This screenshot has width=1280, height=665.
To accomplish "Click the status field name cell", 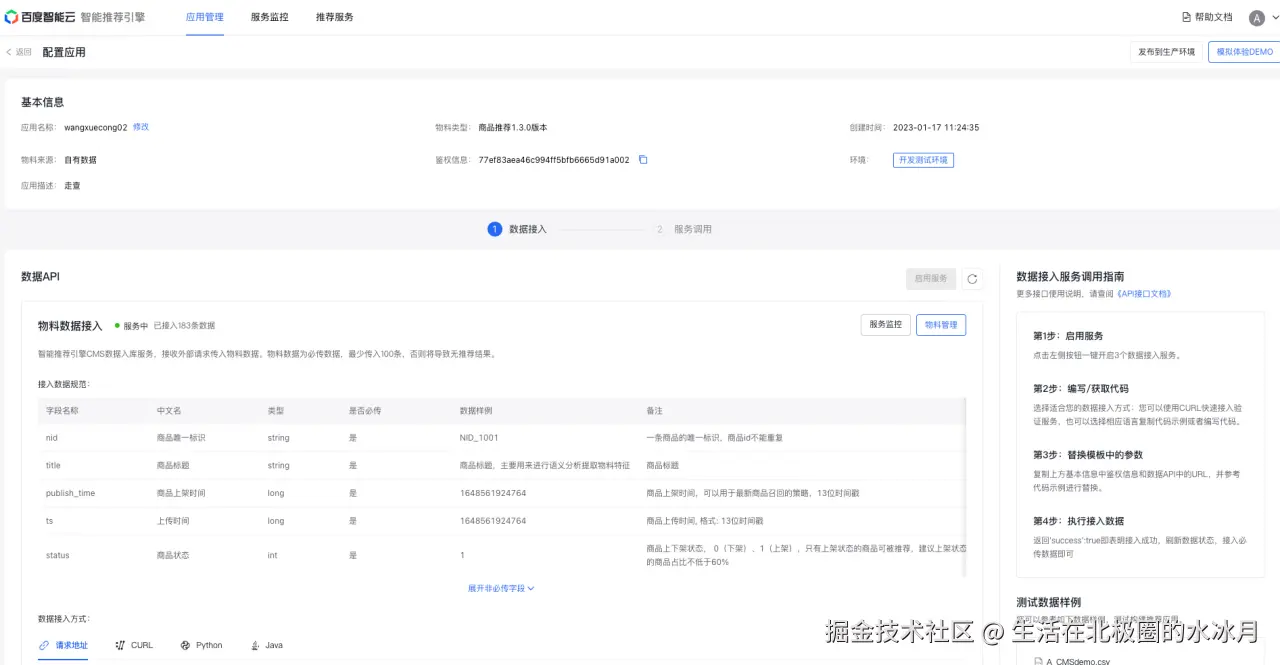I will (x=58, y=555).
